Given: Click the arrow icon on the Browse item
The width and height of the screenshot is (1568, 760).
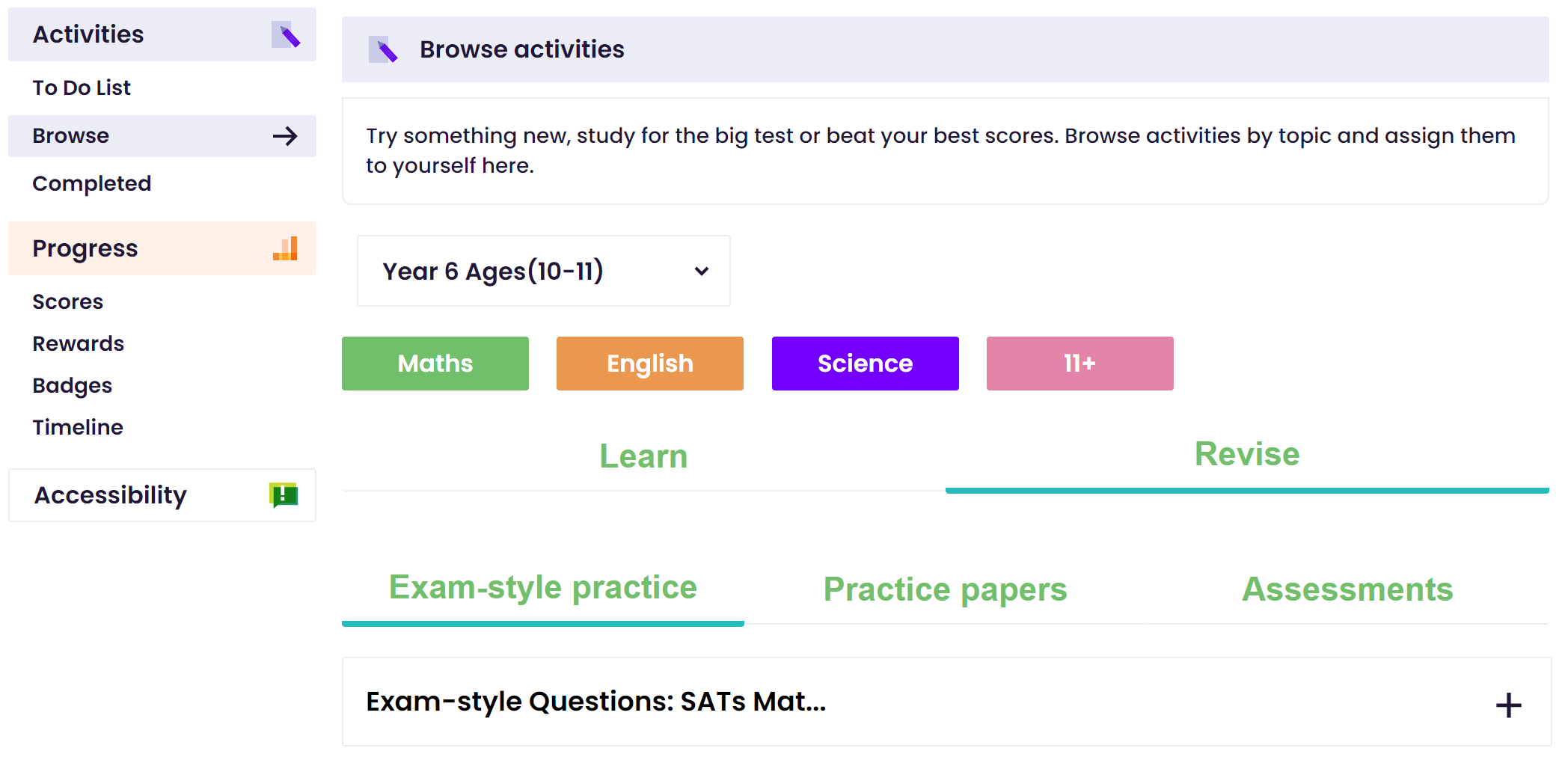Looking at the screenshot, I should [285, 136].
